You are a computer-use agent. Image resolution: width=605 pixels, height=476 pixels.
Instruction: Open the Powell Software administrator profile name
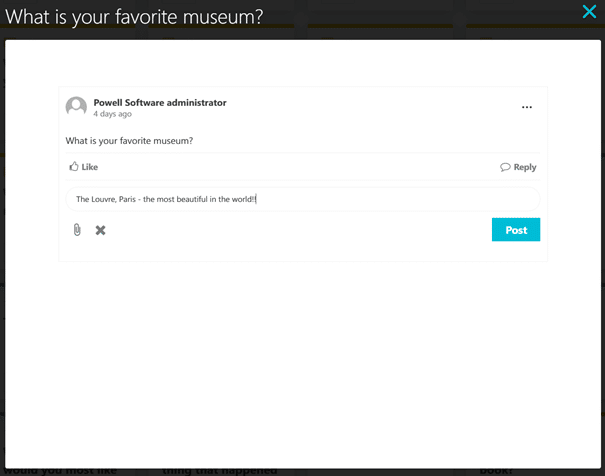pos(160,102)
